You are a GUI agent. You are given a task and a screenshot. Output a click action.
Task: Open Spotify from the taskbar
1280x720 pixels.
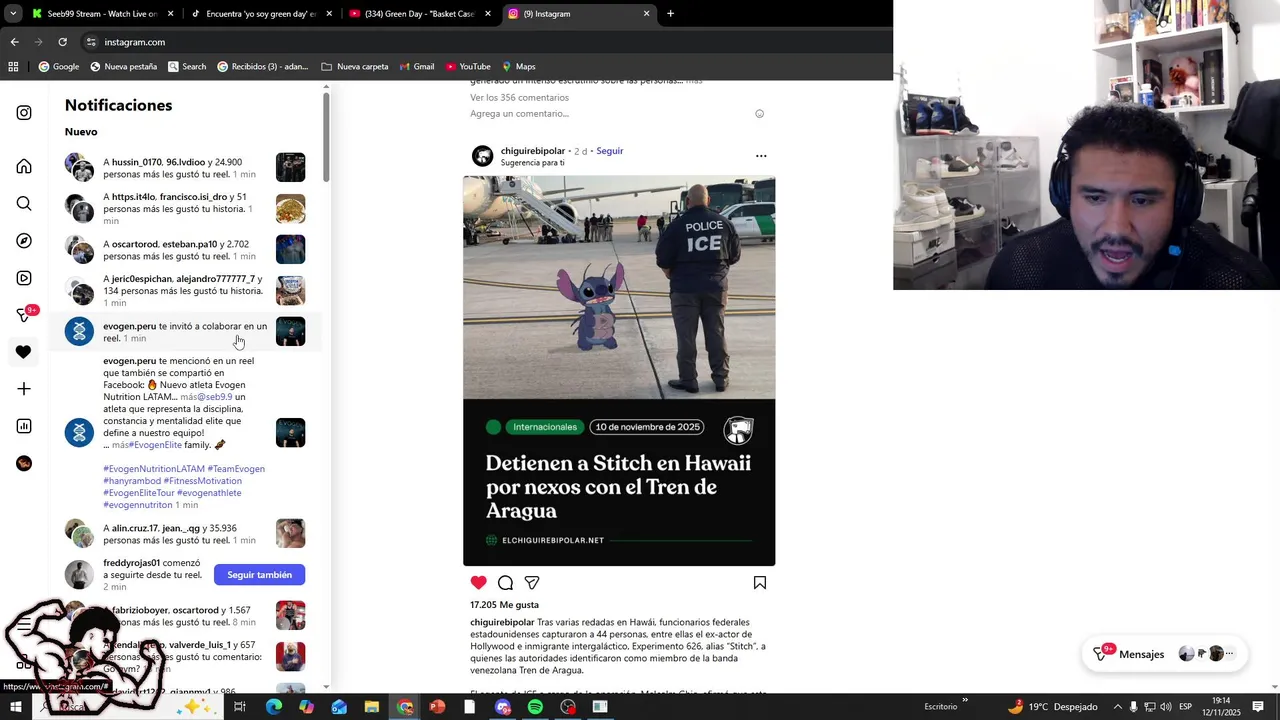(x=535, y=707)
